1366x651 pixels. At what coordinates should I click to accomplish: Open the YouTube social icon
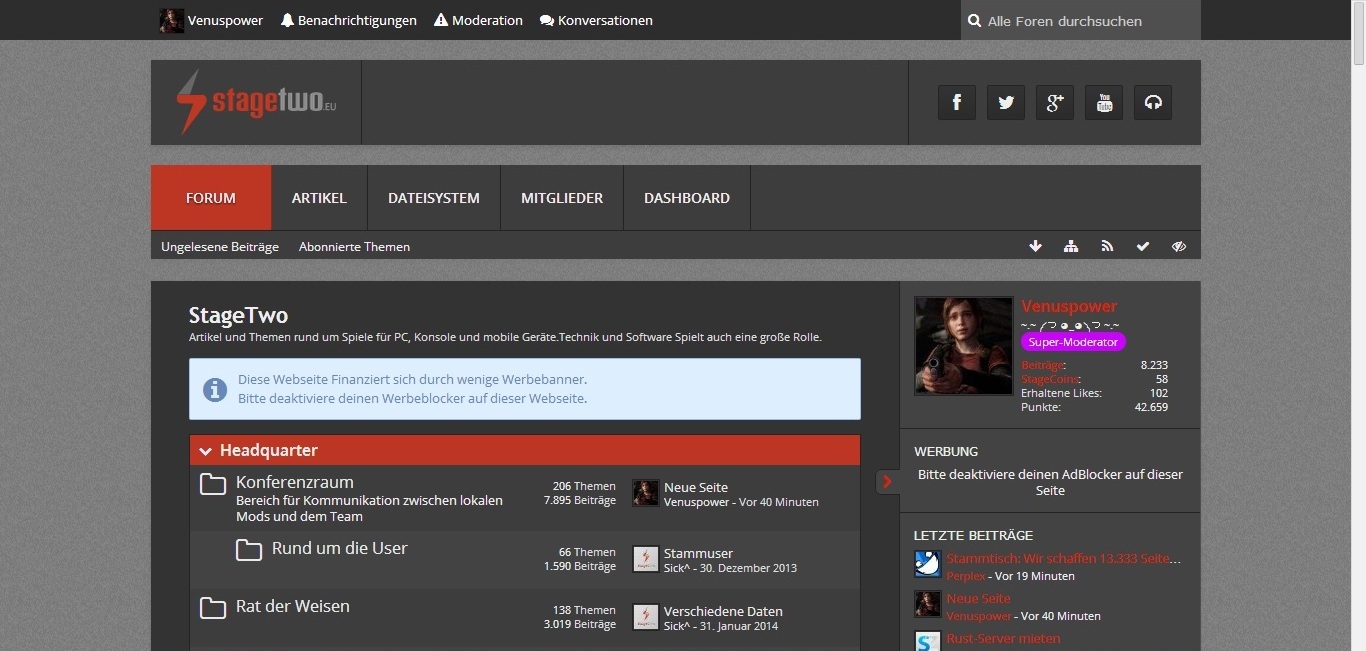[1104, 102]
